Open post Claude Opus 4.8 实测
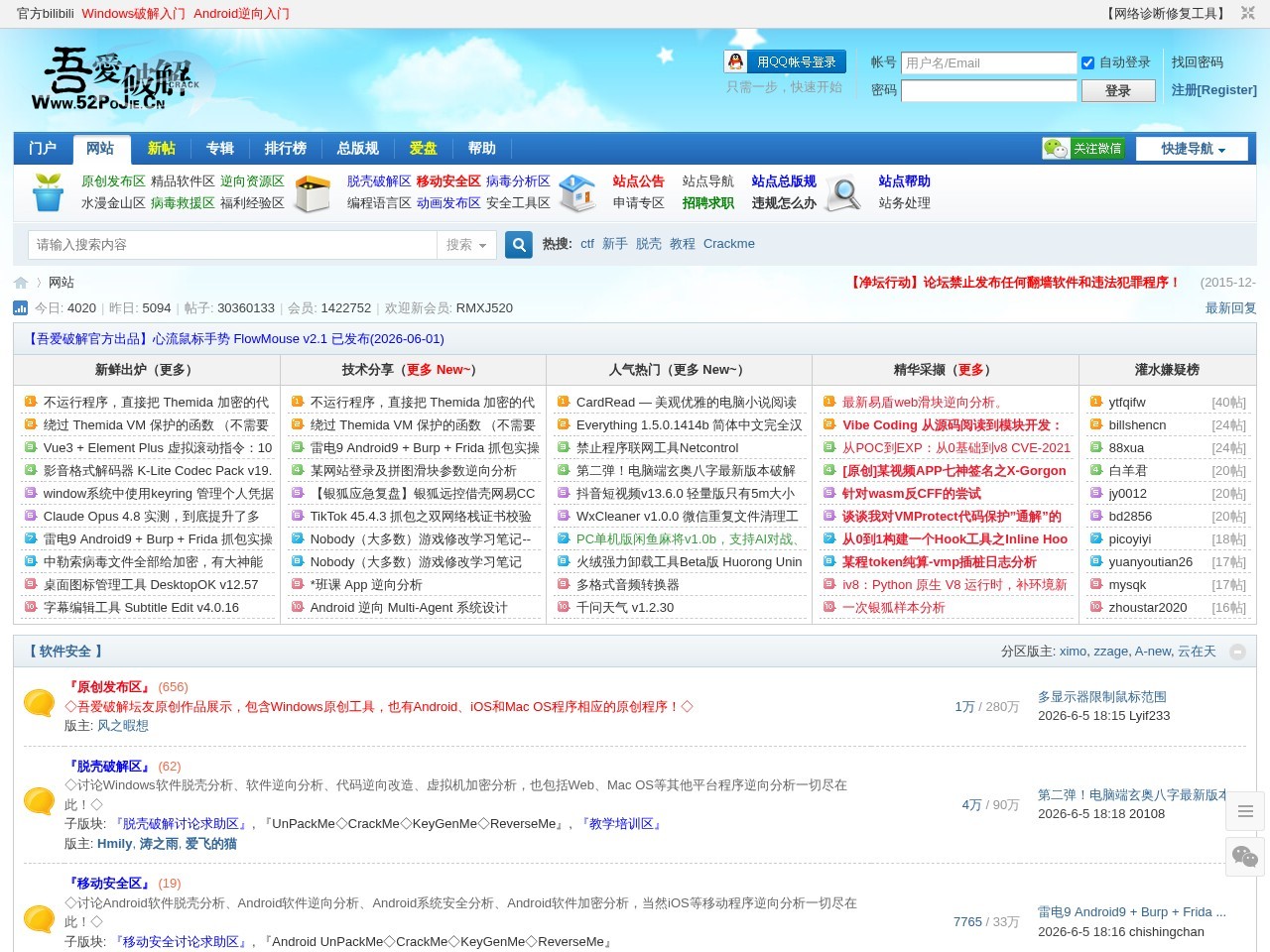 tap(152, 517)
